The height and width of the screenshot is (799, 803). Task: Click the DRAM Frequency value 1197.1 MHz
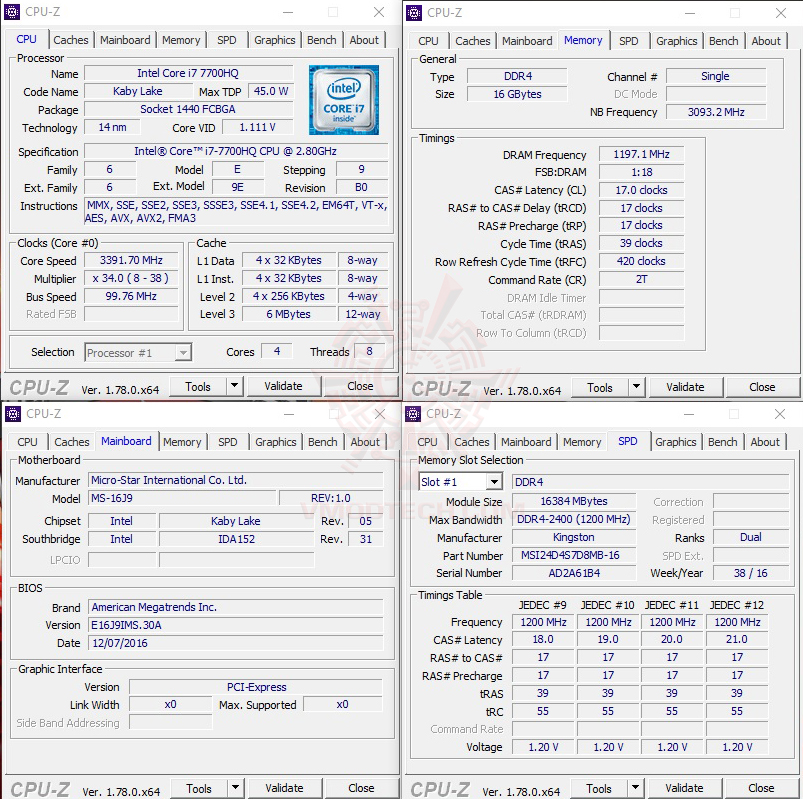(641, 154)
